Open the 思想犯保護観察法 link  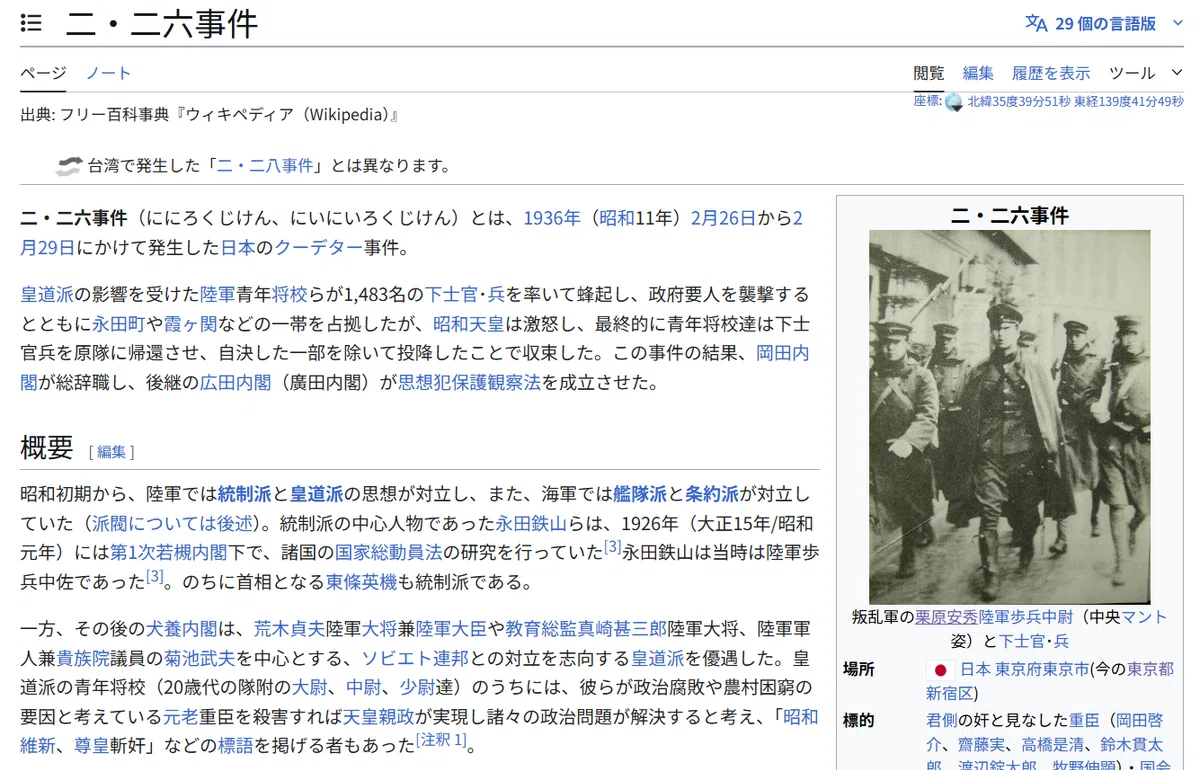pyautogui.click(x=470, y=382)
